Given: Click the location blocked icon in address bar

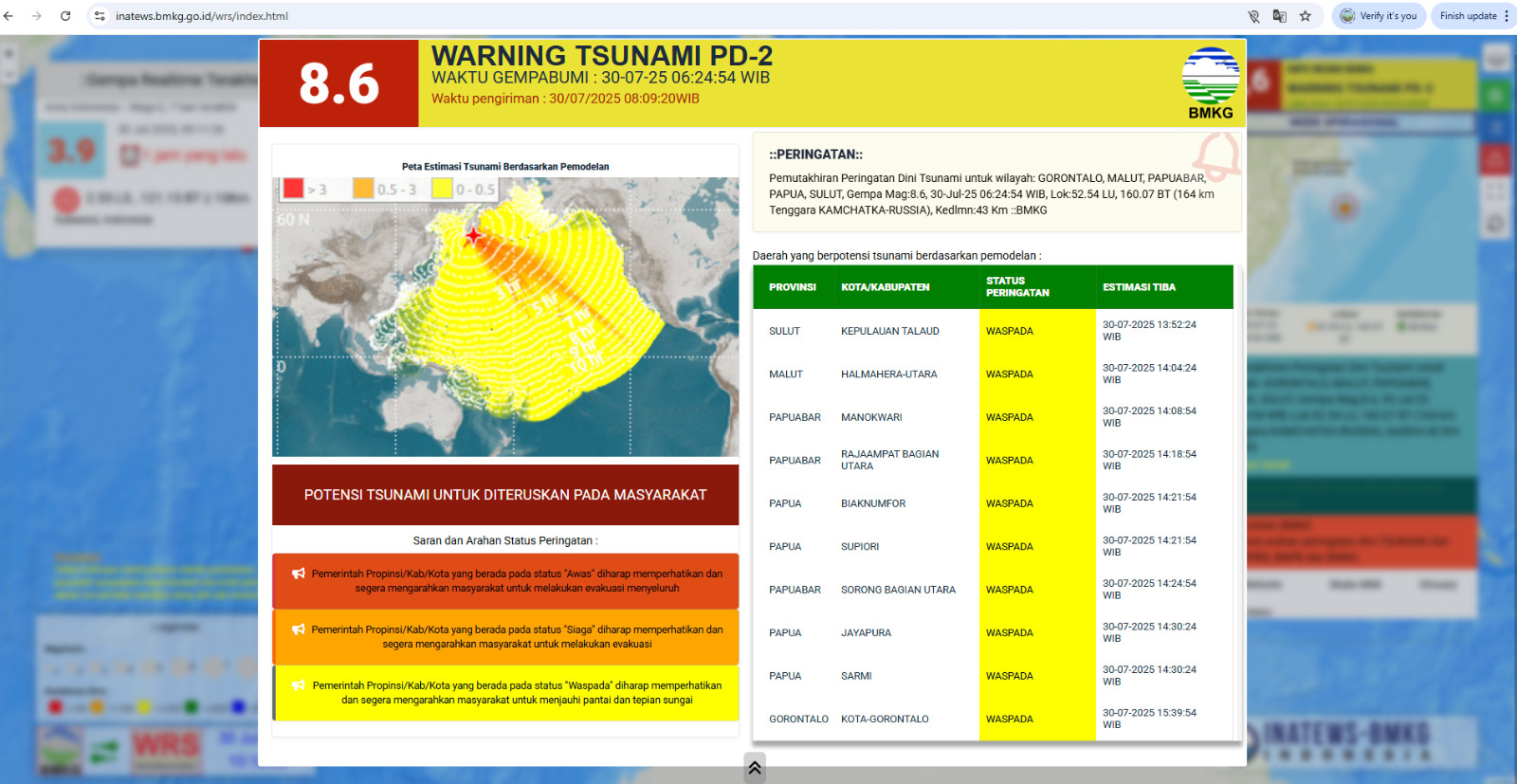Looking at the screenshot, I should pos(1253,16).
